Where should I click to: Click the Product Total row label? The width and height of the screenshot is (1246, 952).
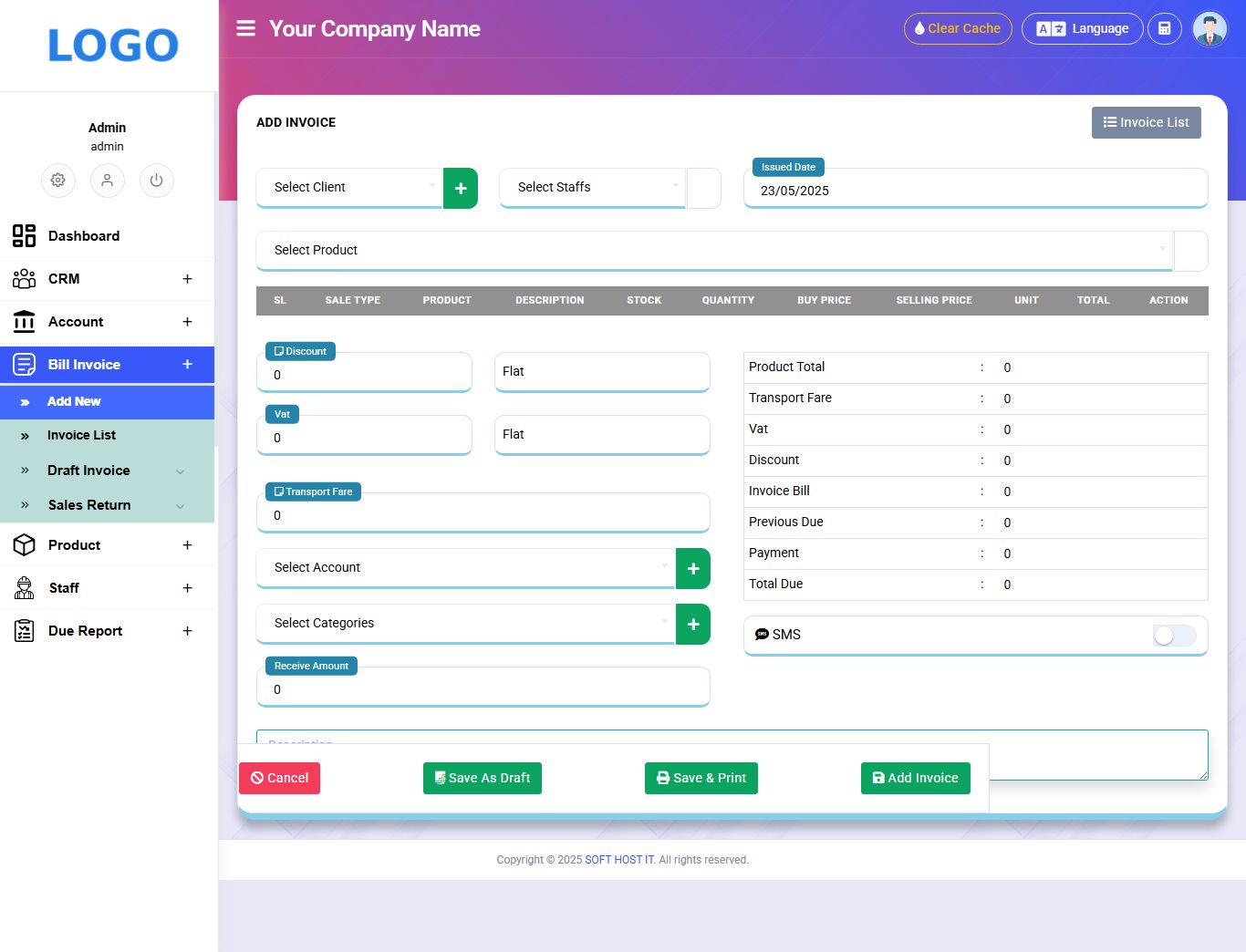click(x=786, y=367)
